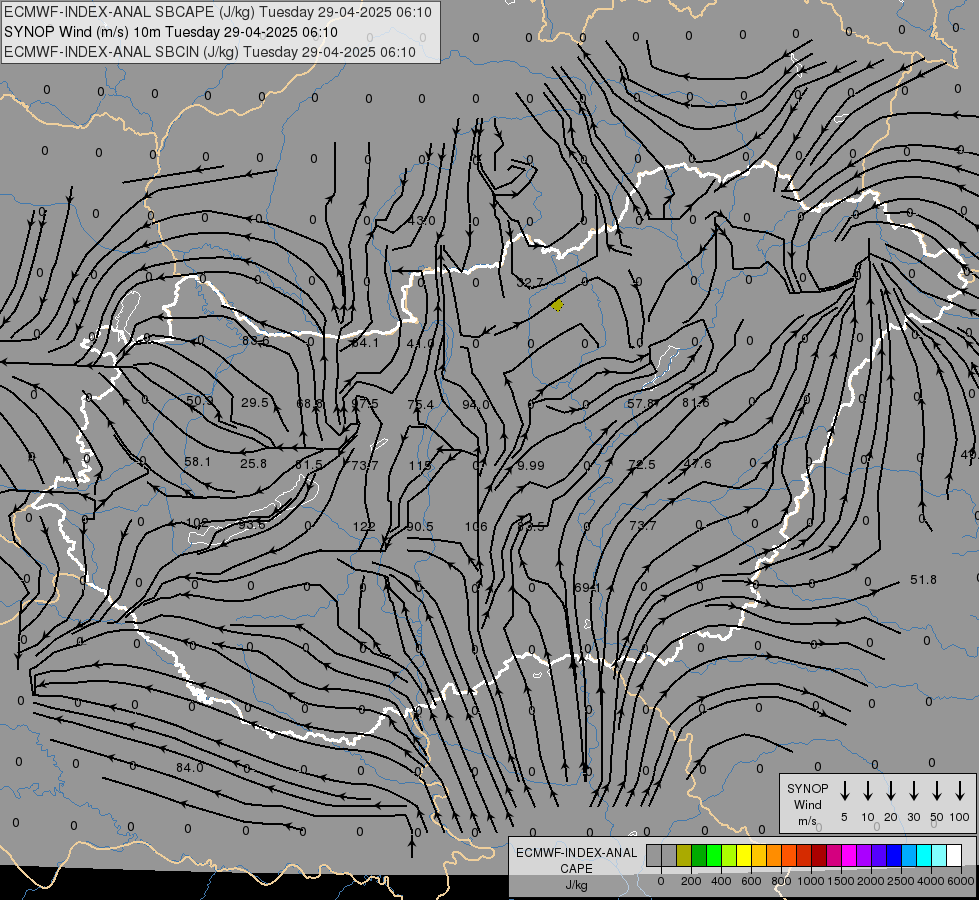
Task: Select the first grey CAPE legend swatch
Action: [654, 855]
